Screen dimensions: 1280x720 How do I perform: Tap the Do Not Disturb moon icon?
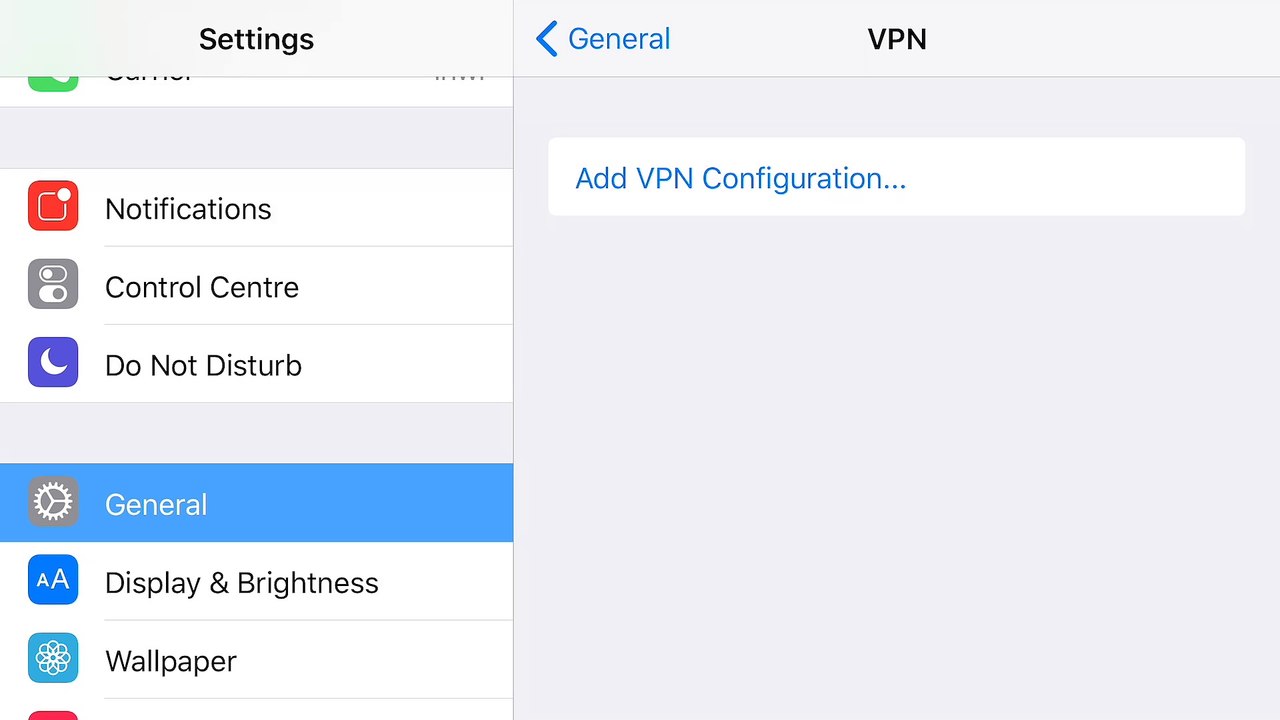[53, 363]
